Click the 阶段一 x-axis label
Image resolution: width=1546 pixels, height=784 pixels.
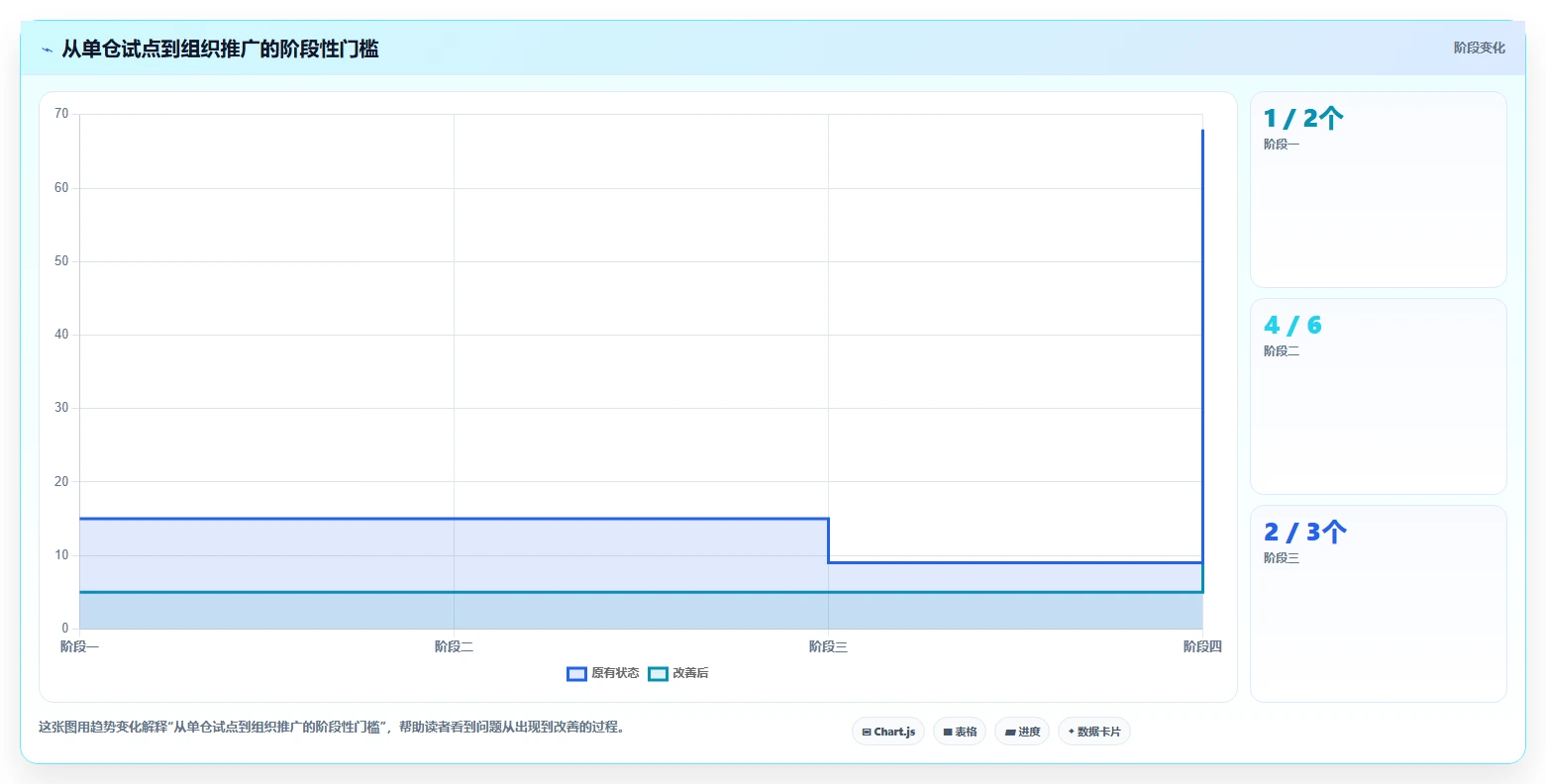coord(79,646)
